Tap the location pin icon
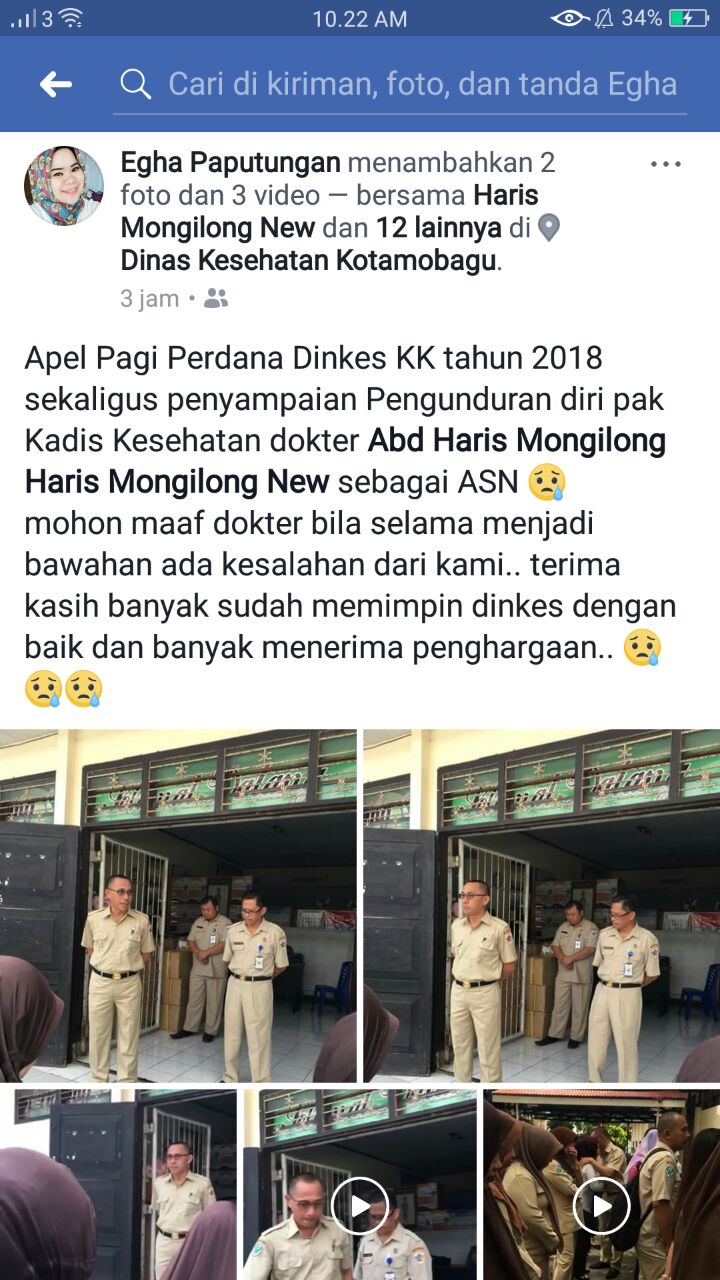Viewport: 720px width, 1280px height. click(x=548, y=229)
